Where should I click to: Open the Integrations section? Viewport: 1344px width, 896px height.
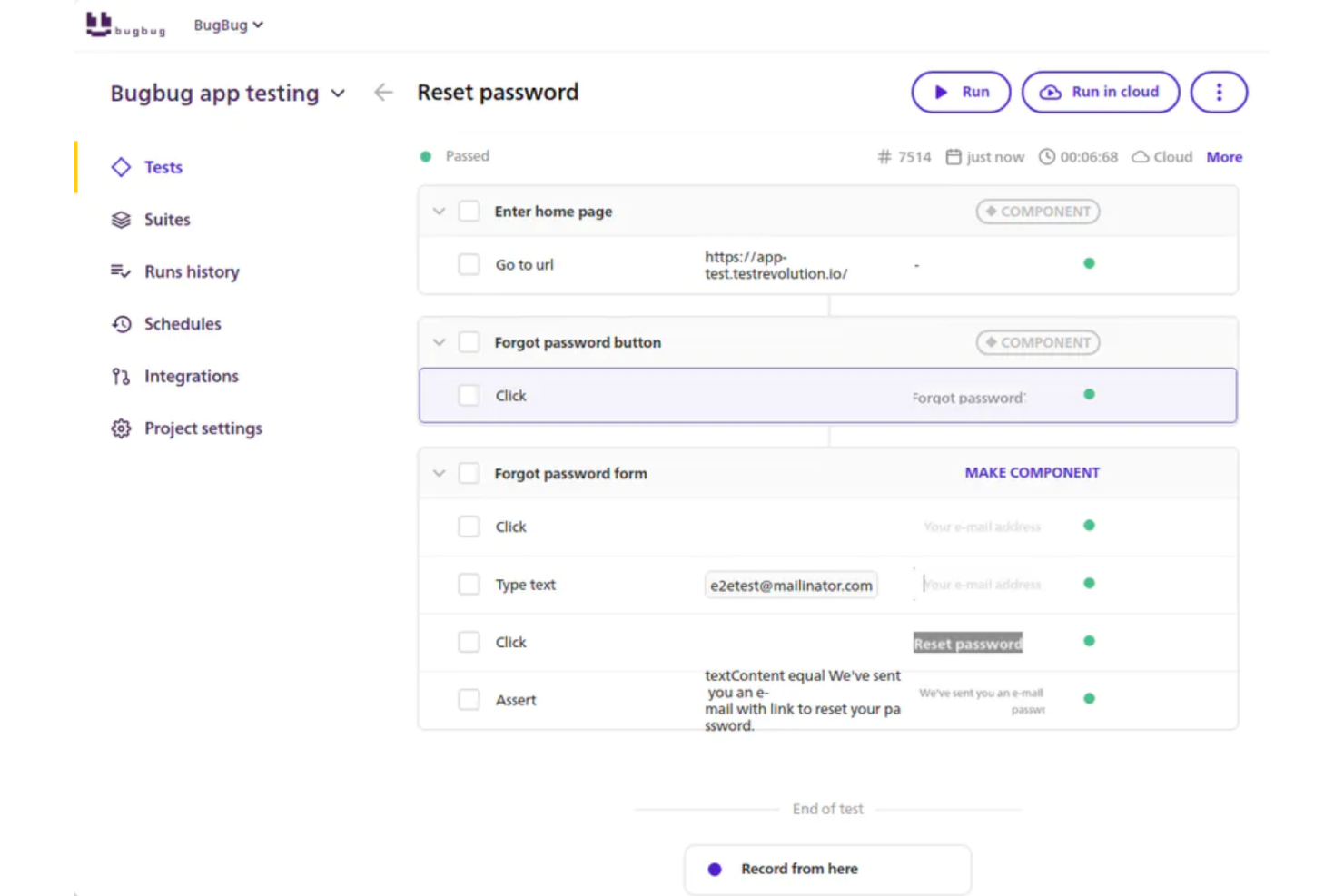pyautogui.click(x=119, y=376)
